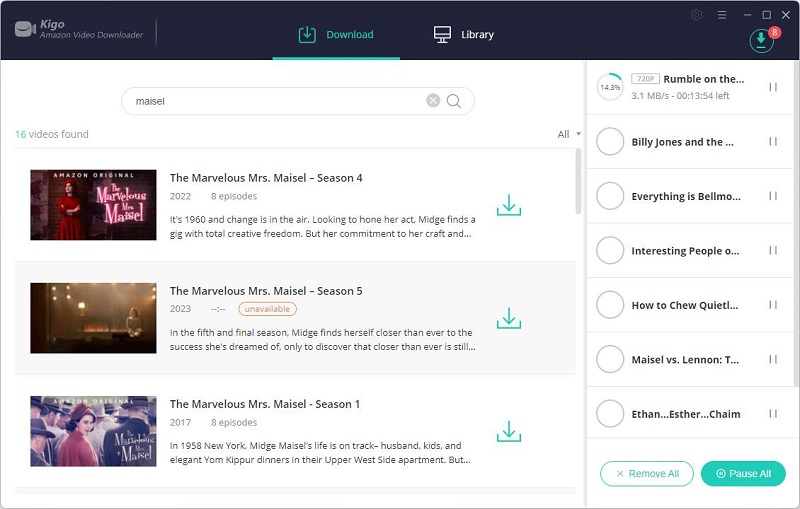Screen dimensions: 800x509
Task: Click the magnifier search icon
Action: click(454, 101)
